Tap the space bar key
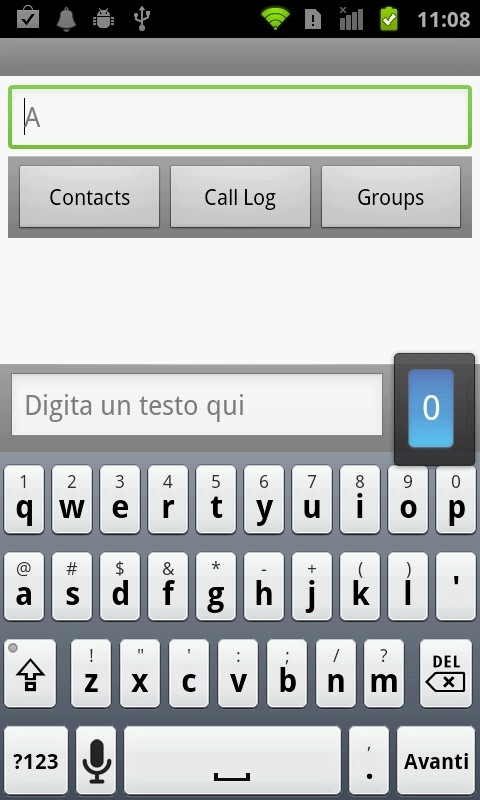This screenshot has width=480, height=800. click(x=232, y=761)
